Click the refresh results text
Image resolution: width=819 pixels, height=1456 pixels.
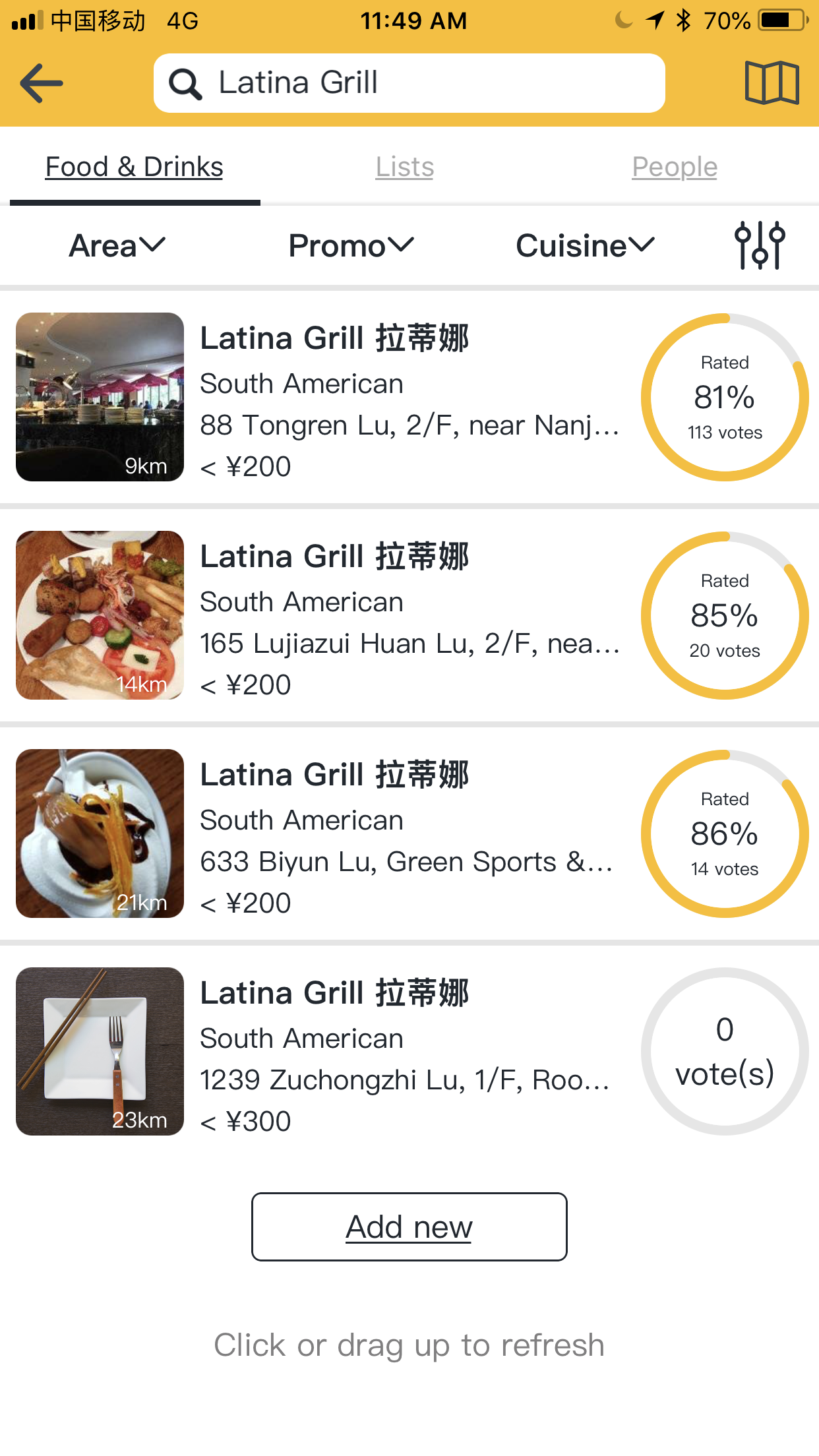[409, 1345]
